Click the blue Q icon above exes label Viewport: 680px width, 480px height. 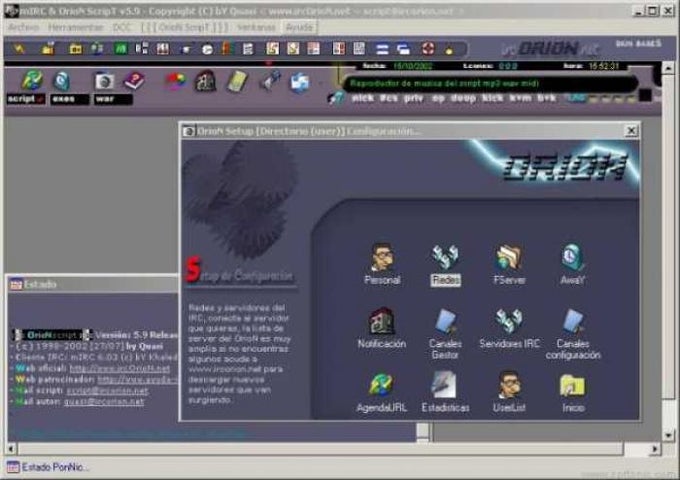click(62, 81)
